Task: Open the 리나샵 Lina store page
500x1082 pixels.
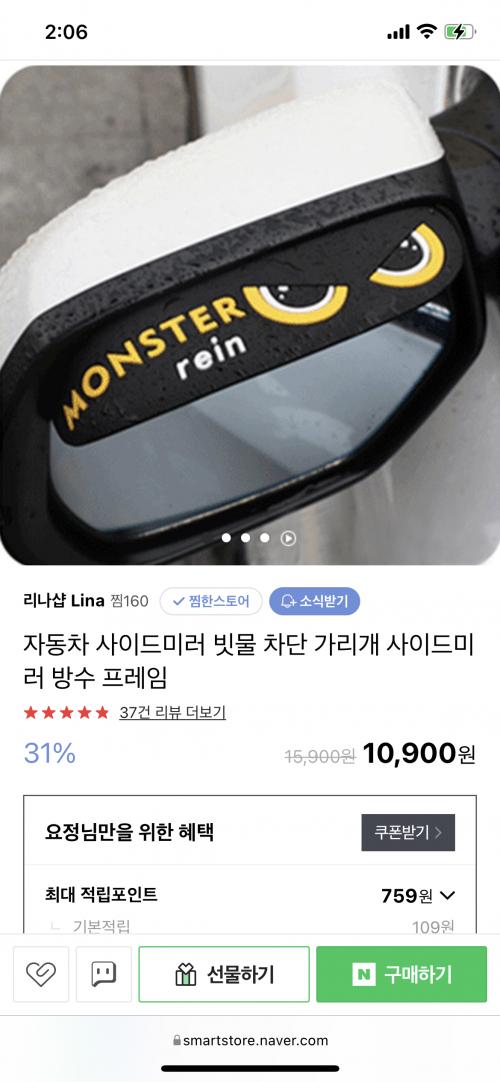Action: click(63, 601)
